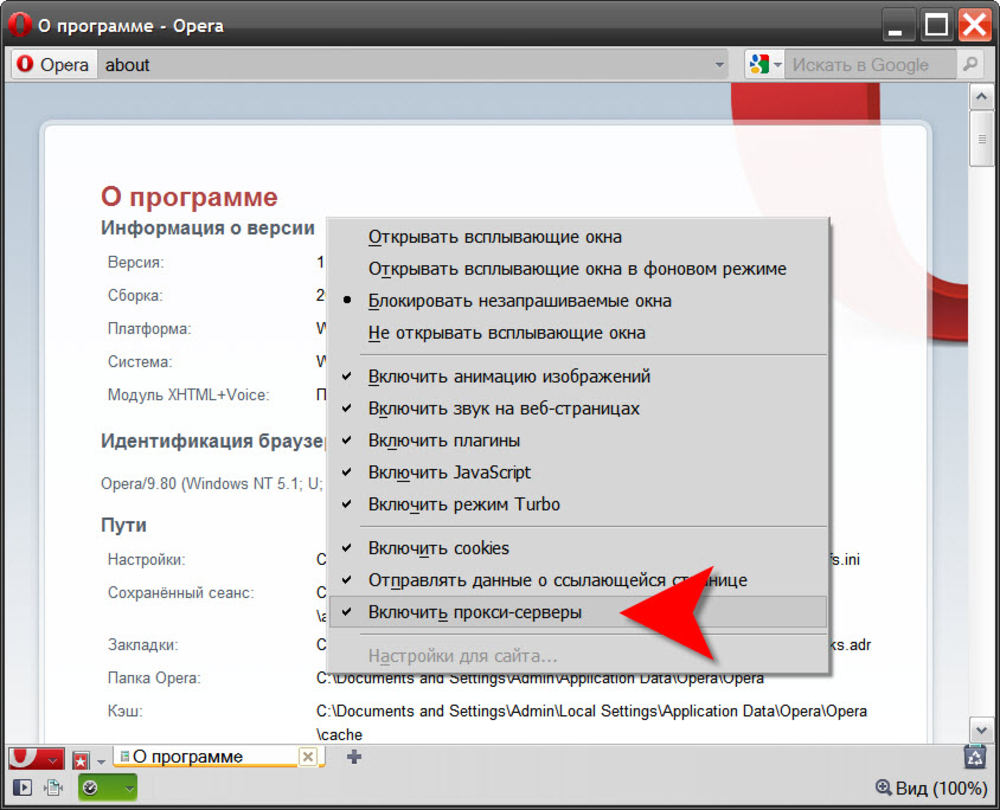Click the Закладки: label
This screenshot has width=1000, height=810.
(x=143, y=645)
